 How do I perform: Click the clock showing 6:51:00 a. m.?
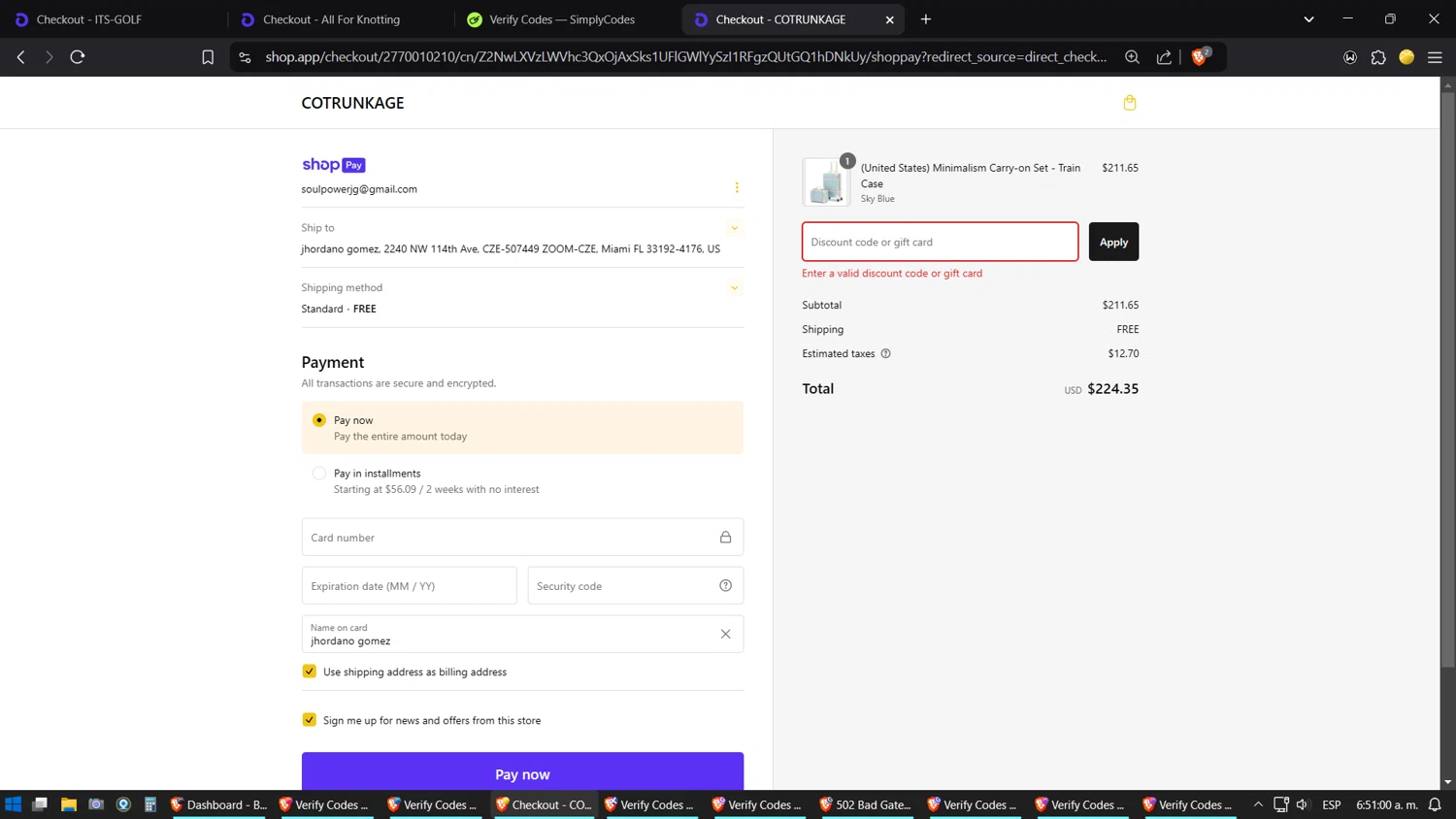click(x=1387, y=804)
